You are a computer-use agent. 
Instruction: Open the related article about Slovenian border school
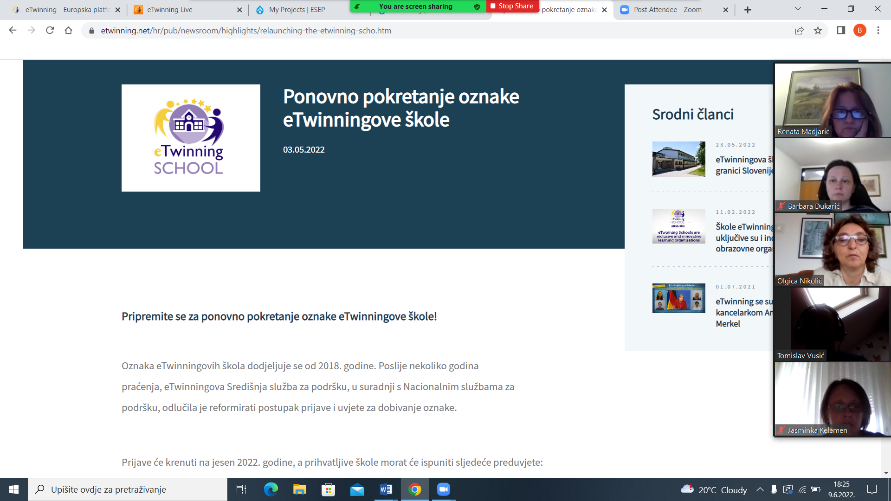(744, 165)
